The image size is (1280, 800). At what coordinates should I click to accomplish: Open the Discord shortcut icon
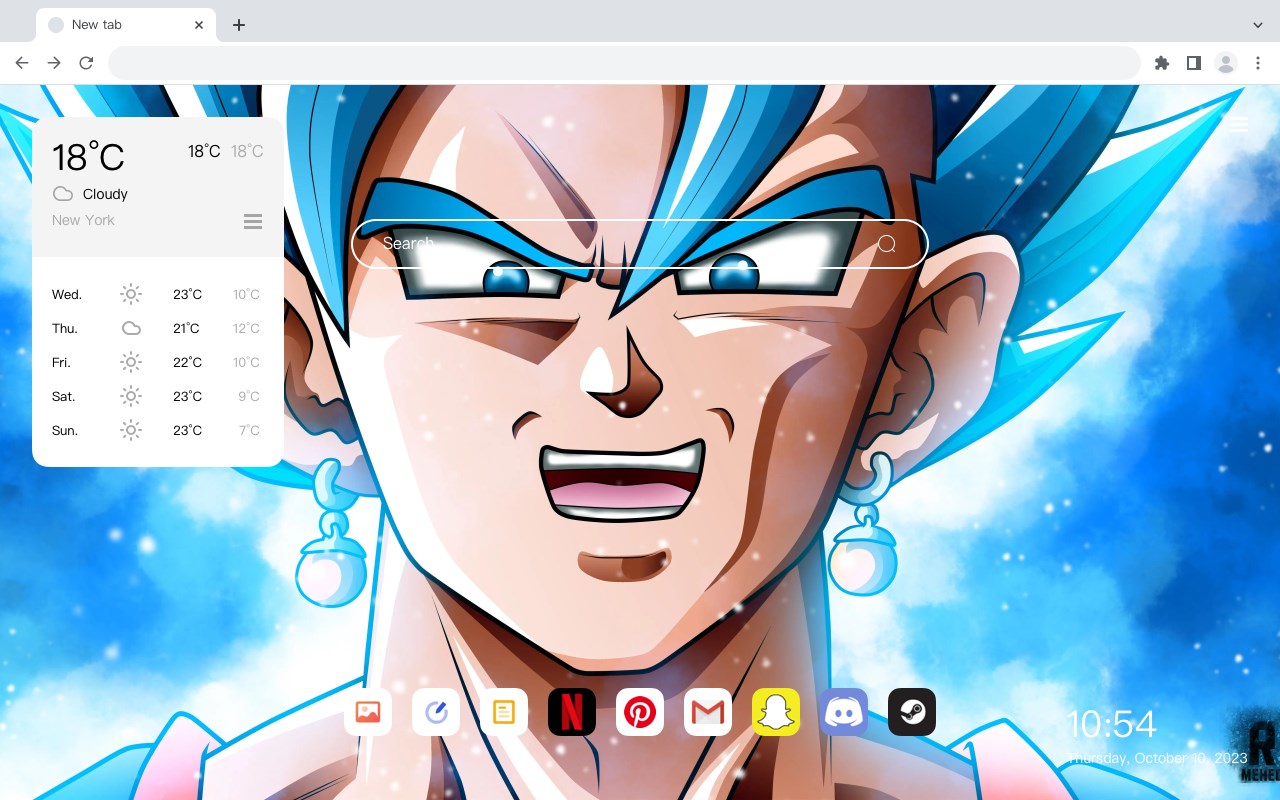tap(844, 712)
